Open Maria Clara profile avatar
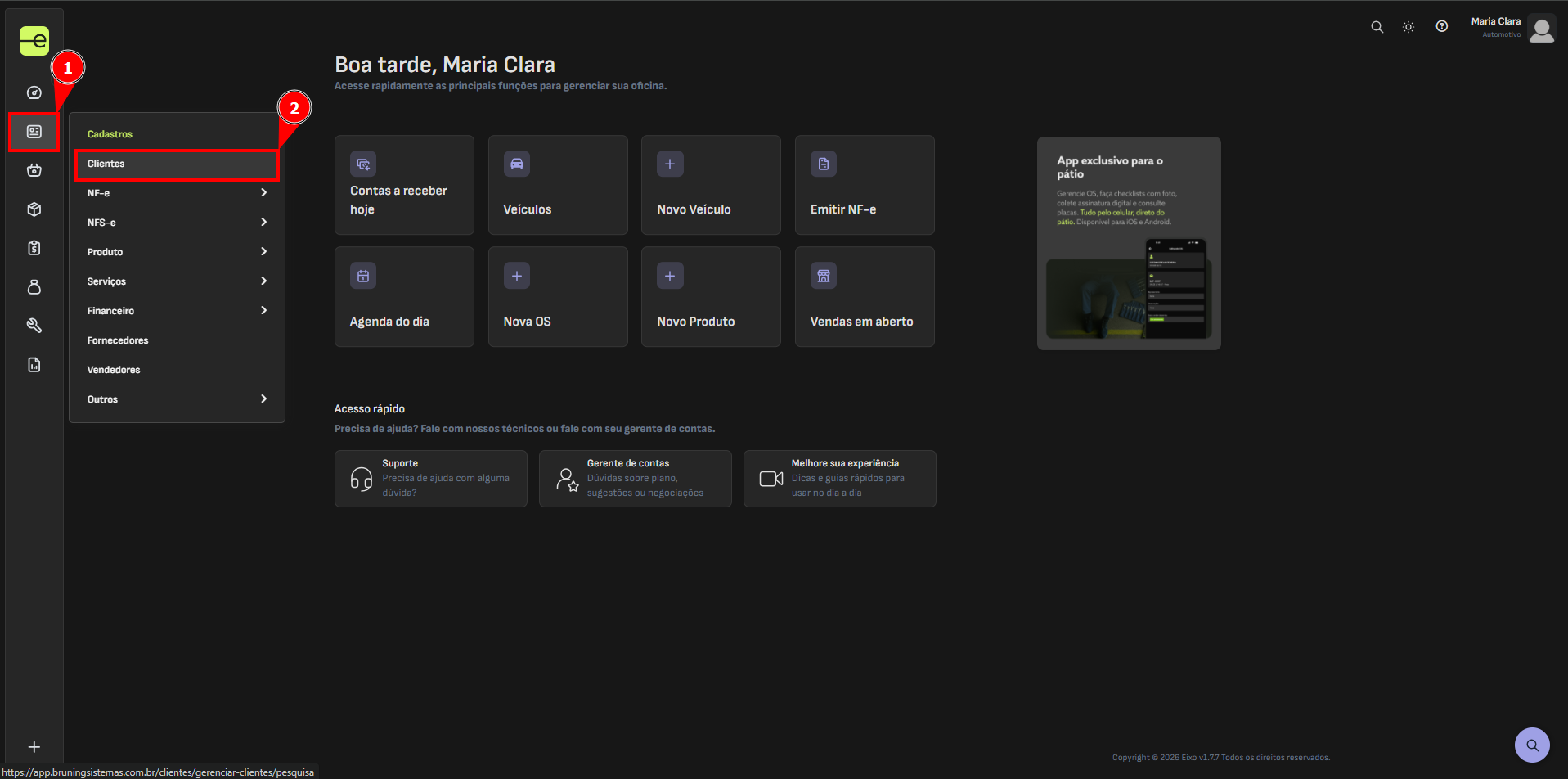This screenshot has width=1568, height=779. click(1541, 29)
